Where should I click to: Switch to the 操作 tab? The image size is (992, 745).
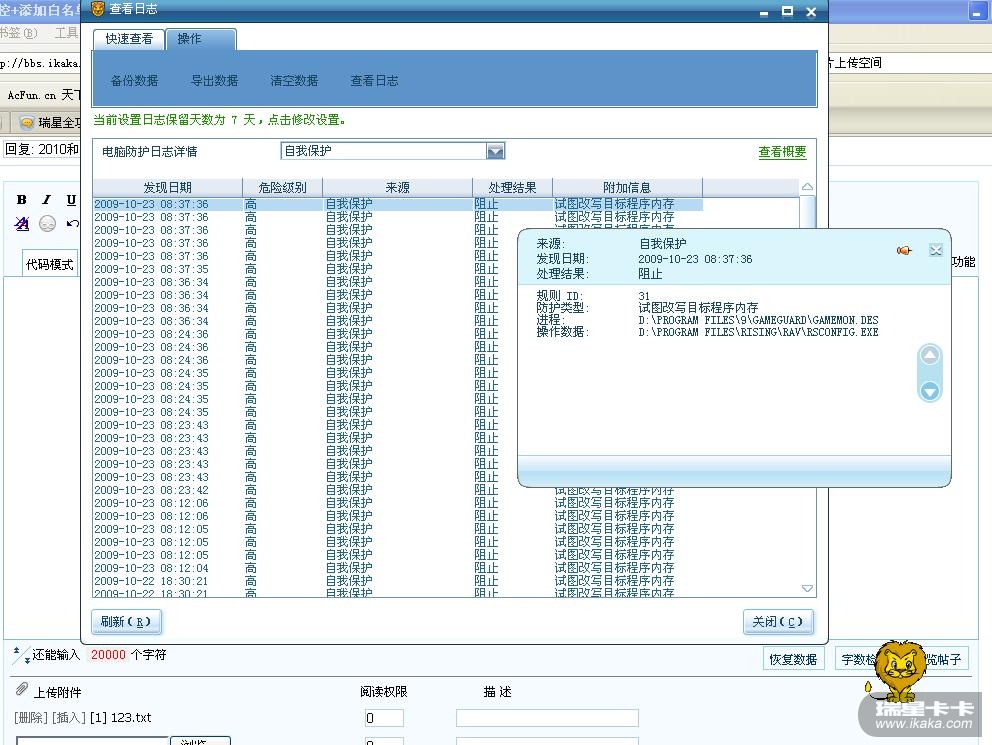(x=201, y=39)
